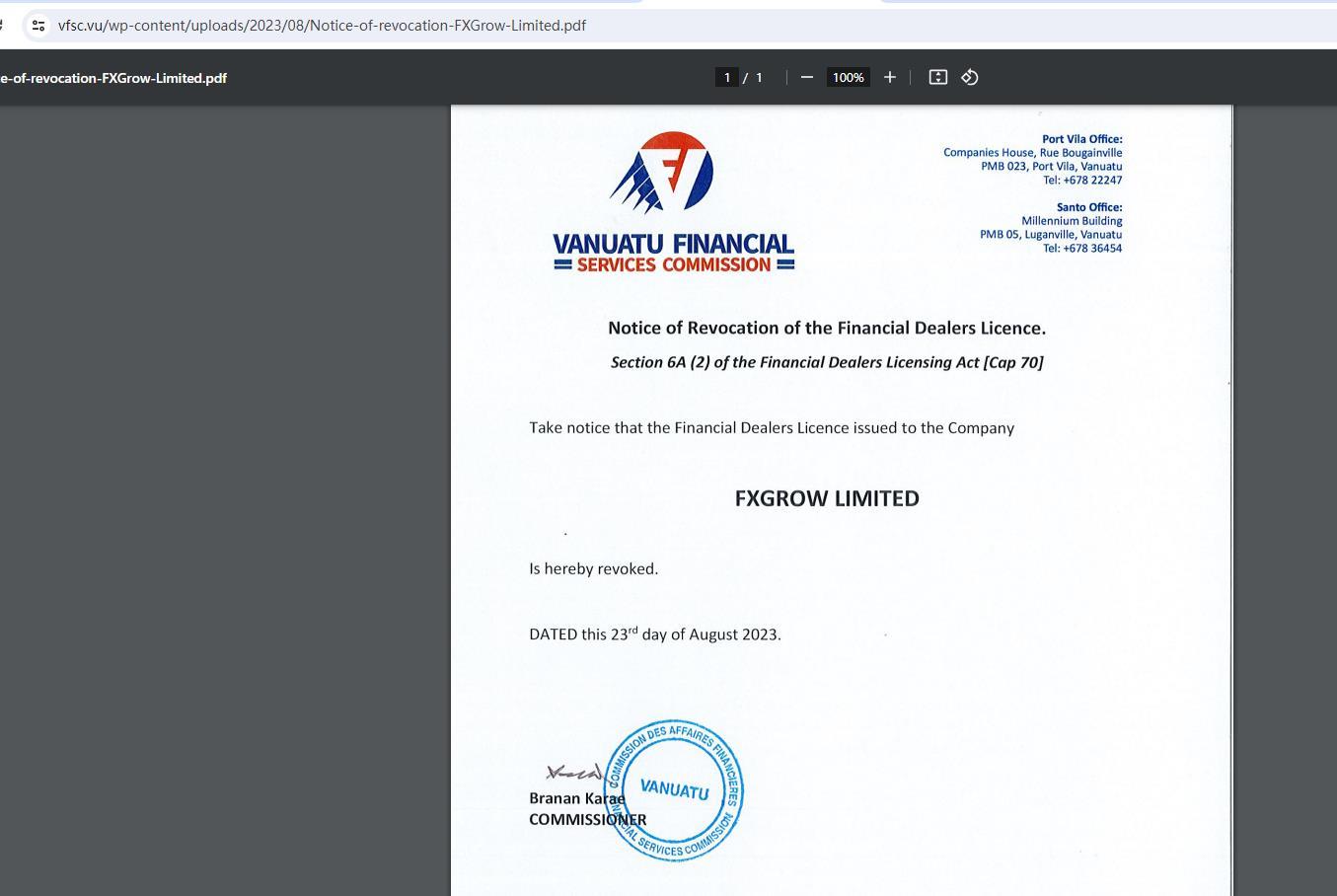Image resolution: width=1337 pixels, height=896 pixels.
Task: Click the "Take notice that" sentence
Action: click(x=771, y=427)
